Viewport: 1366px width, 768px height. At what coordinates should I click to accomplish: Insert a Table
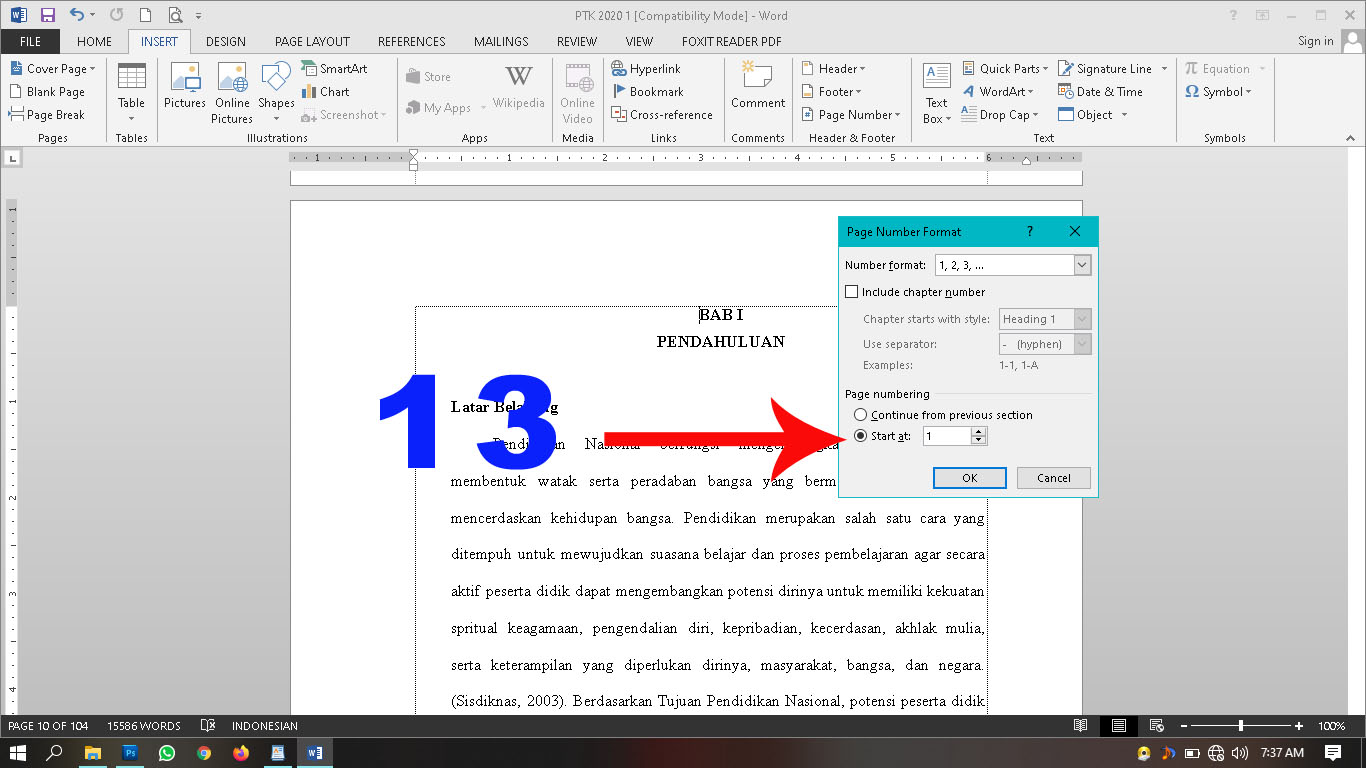[x=131, y=91]
